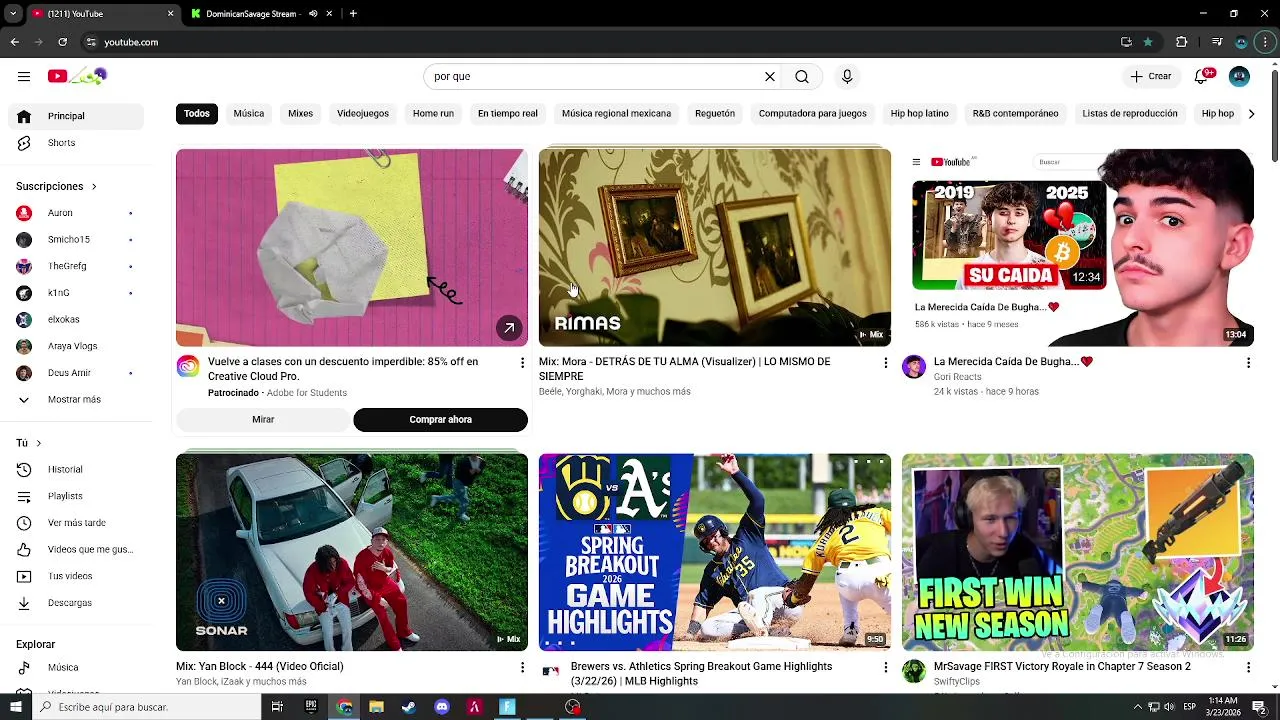Run search with the magnifier button

802,76
